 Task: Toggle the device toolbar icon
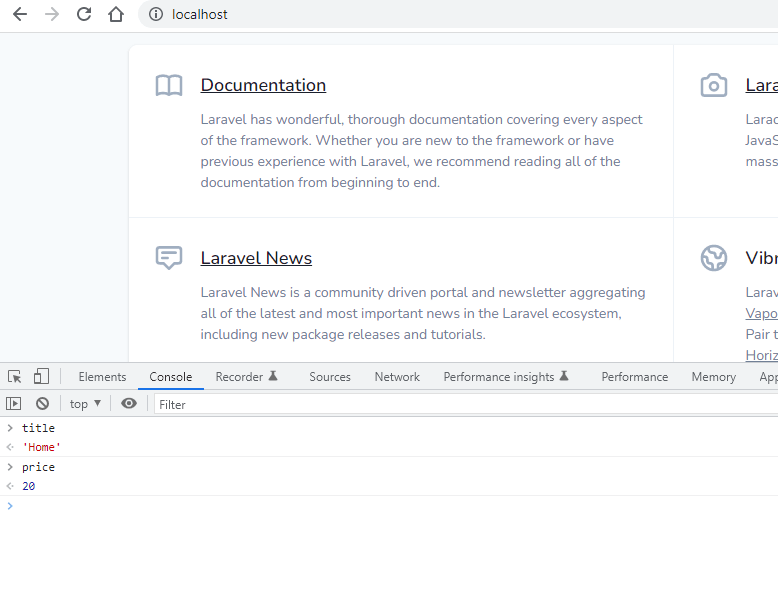41,377
